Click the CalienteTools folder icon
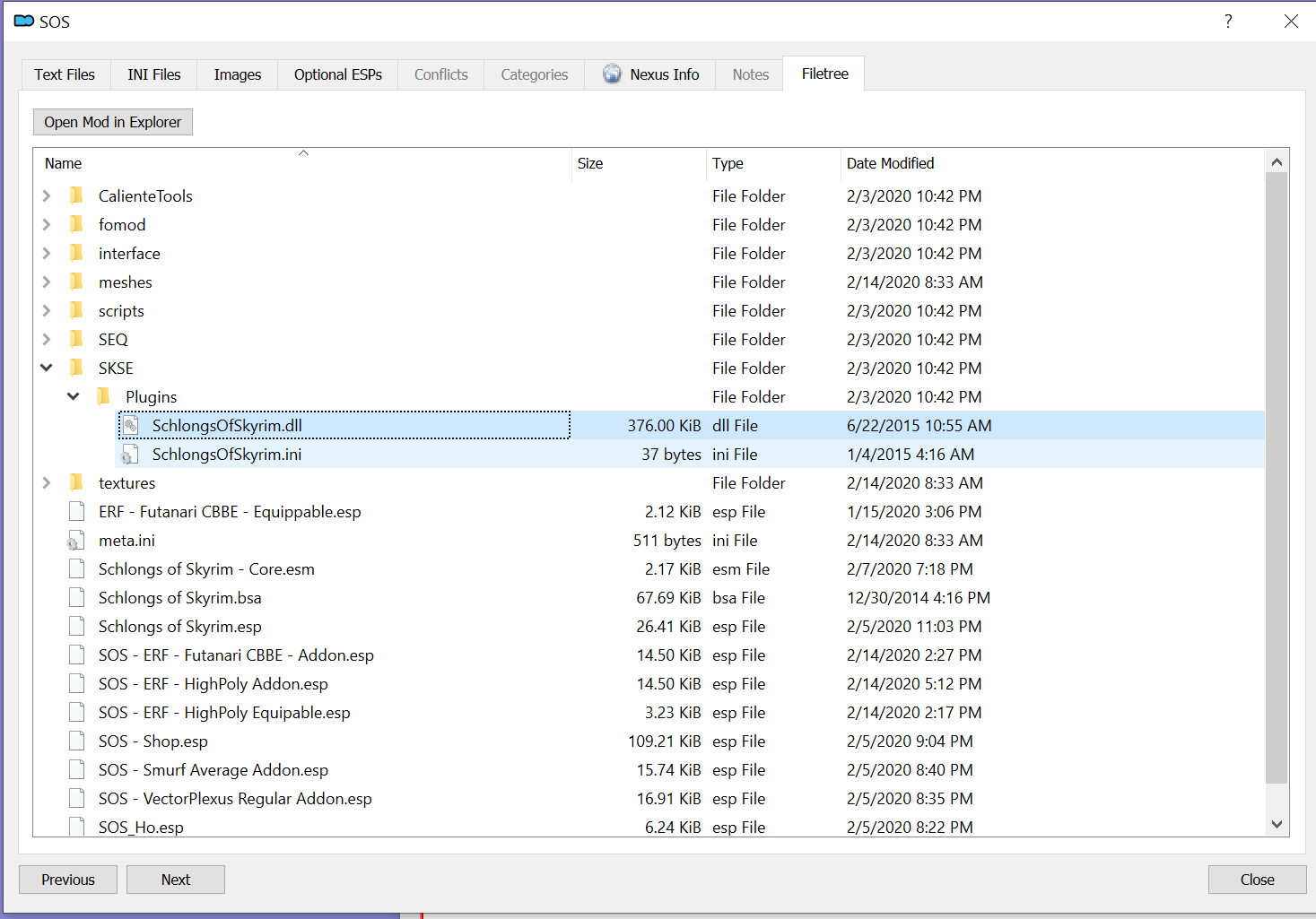The height and width of the screenshot is (919, 1316). [x=76, y=195]
